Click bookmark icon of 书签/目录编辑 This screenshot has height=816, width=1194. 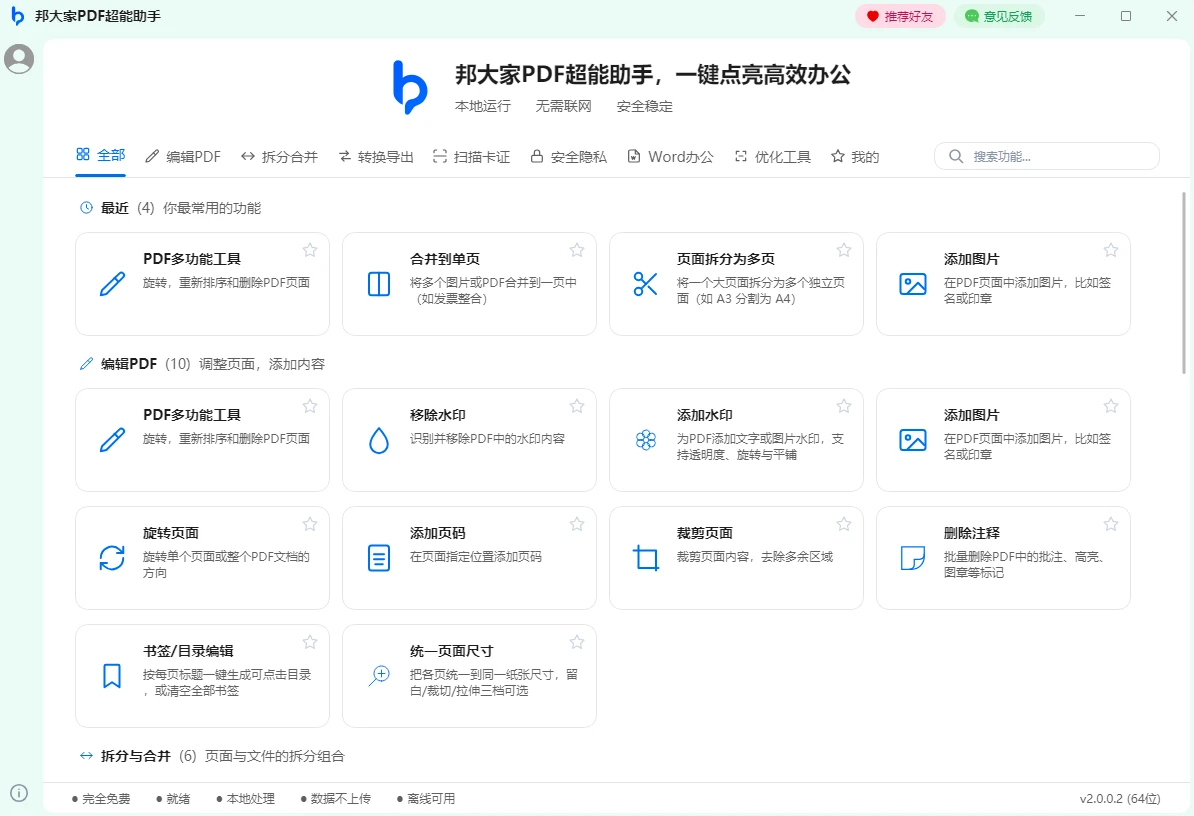[x=112, y=676]
